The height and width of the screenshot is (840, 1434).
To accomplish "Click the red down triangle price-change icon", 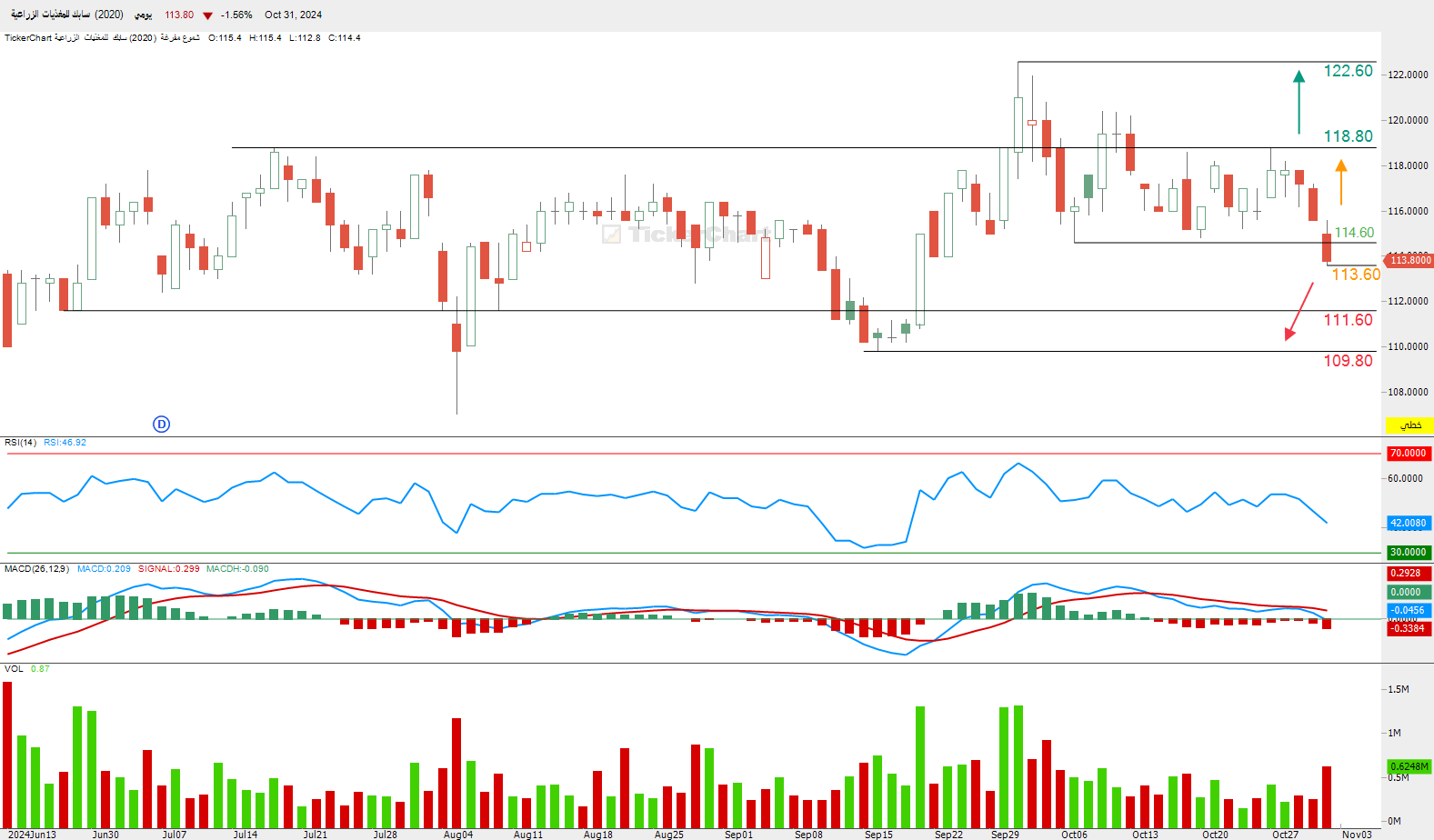I will pyautogui.click(x=208, y=15).
